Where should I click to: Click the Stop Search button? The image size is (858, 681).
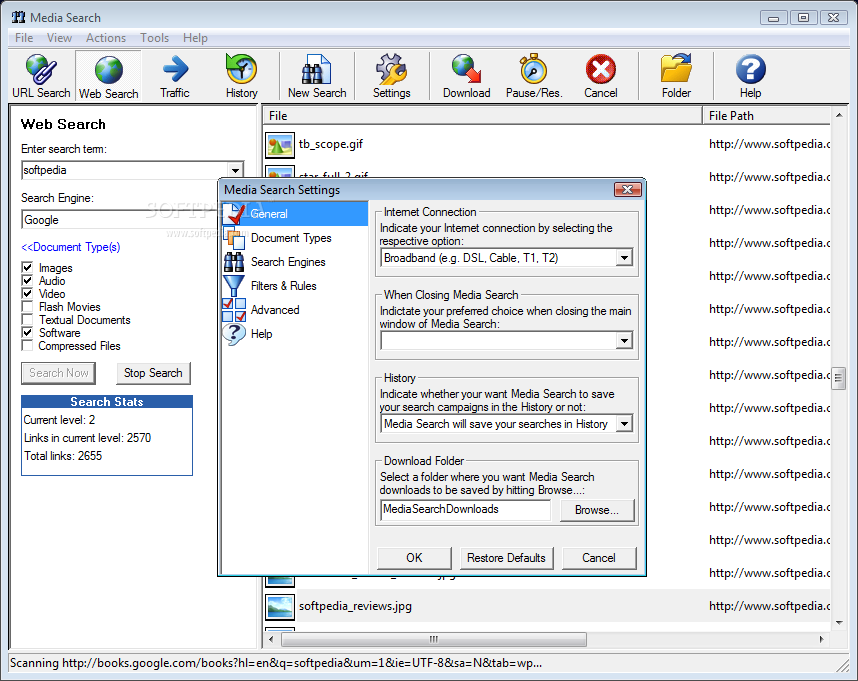pyautogui.click(x=153, y=373)
